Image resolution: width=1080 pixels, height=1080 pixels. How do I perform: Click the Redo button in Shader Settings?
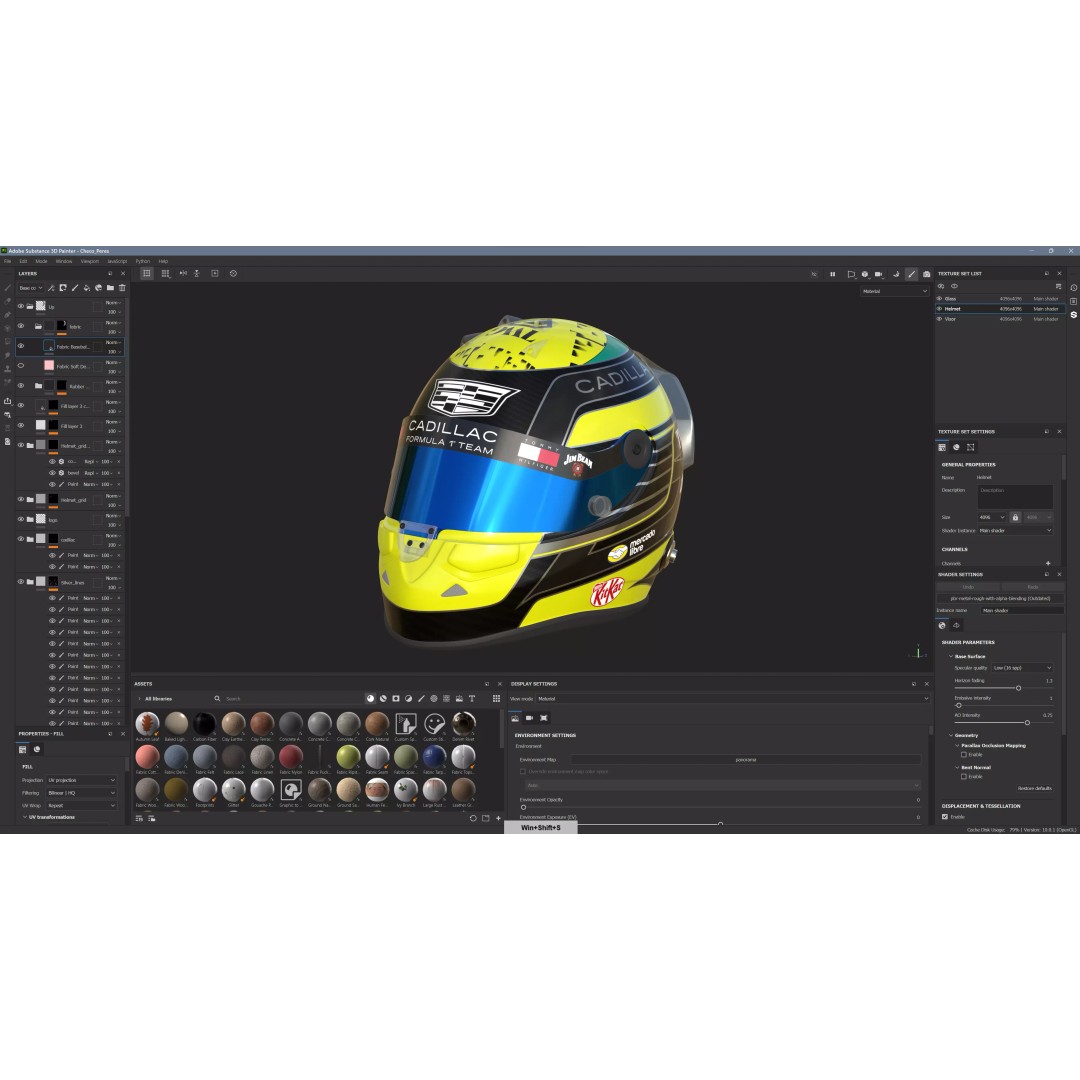click(x=1032, y=587)
